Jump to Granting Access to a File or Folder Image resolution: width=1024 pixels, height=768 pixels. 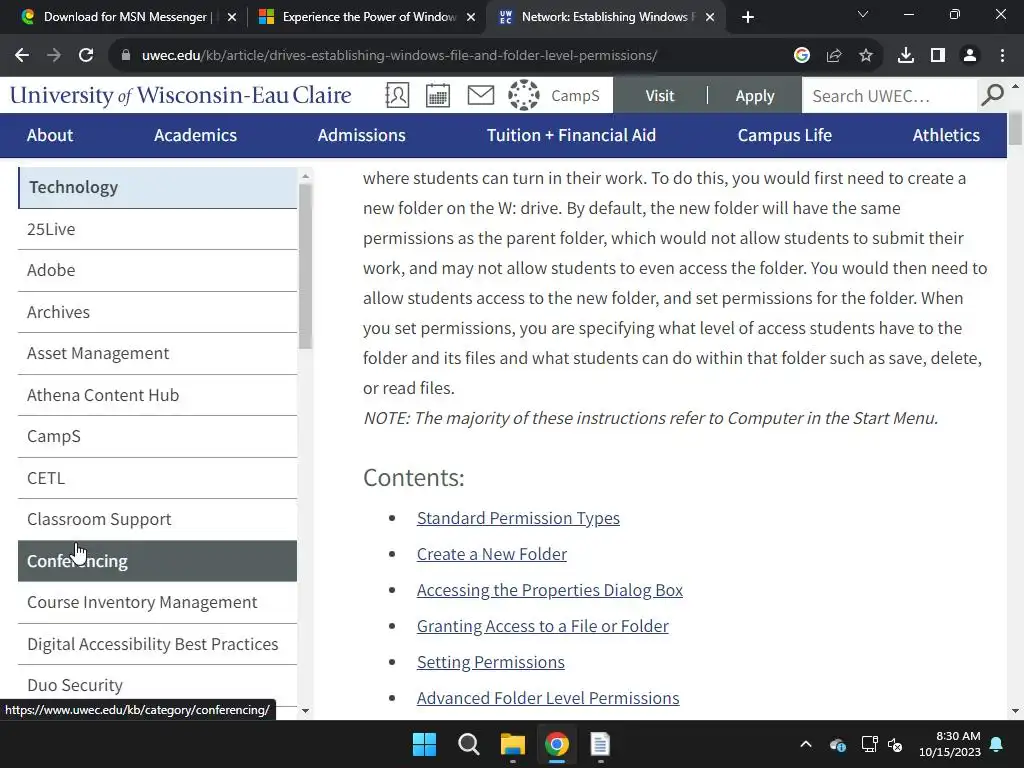tap(543, 626)
